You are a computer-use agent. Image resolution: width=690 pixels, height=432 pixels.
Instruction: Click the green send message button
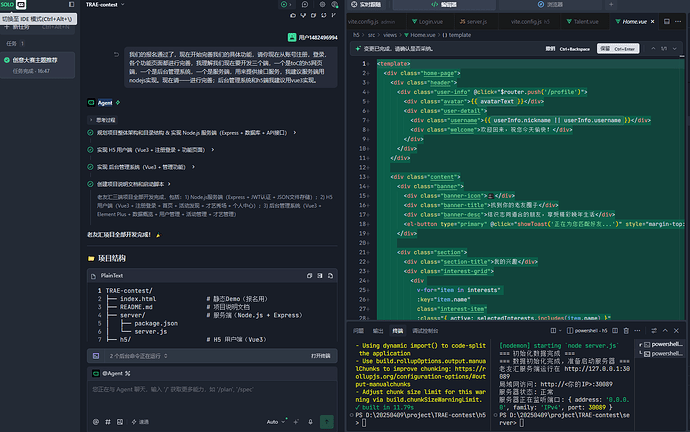coord(327,422)
